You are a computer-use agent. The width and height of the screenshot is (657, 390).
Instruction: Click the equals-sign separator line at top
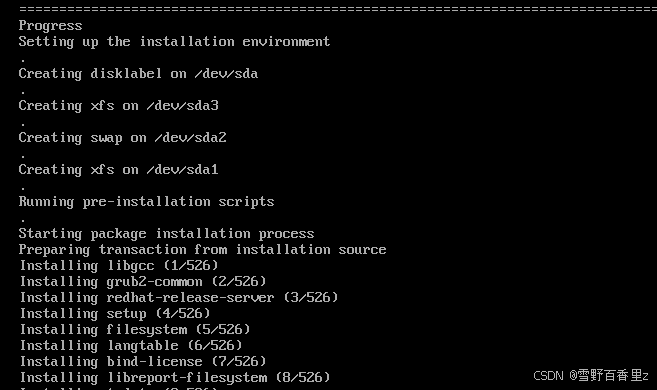click(338, 9)
